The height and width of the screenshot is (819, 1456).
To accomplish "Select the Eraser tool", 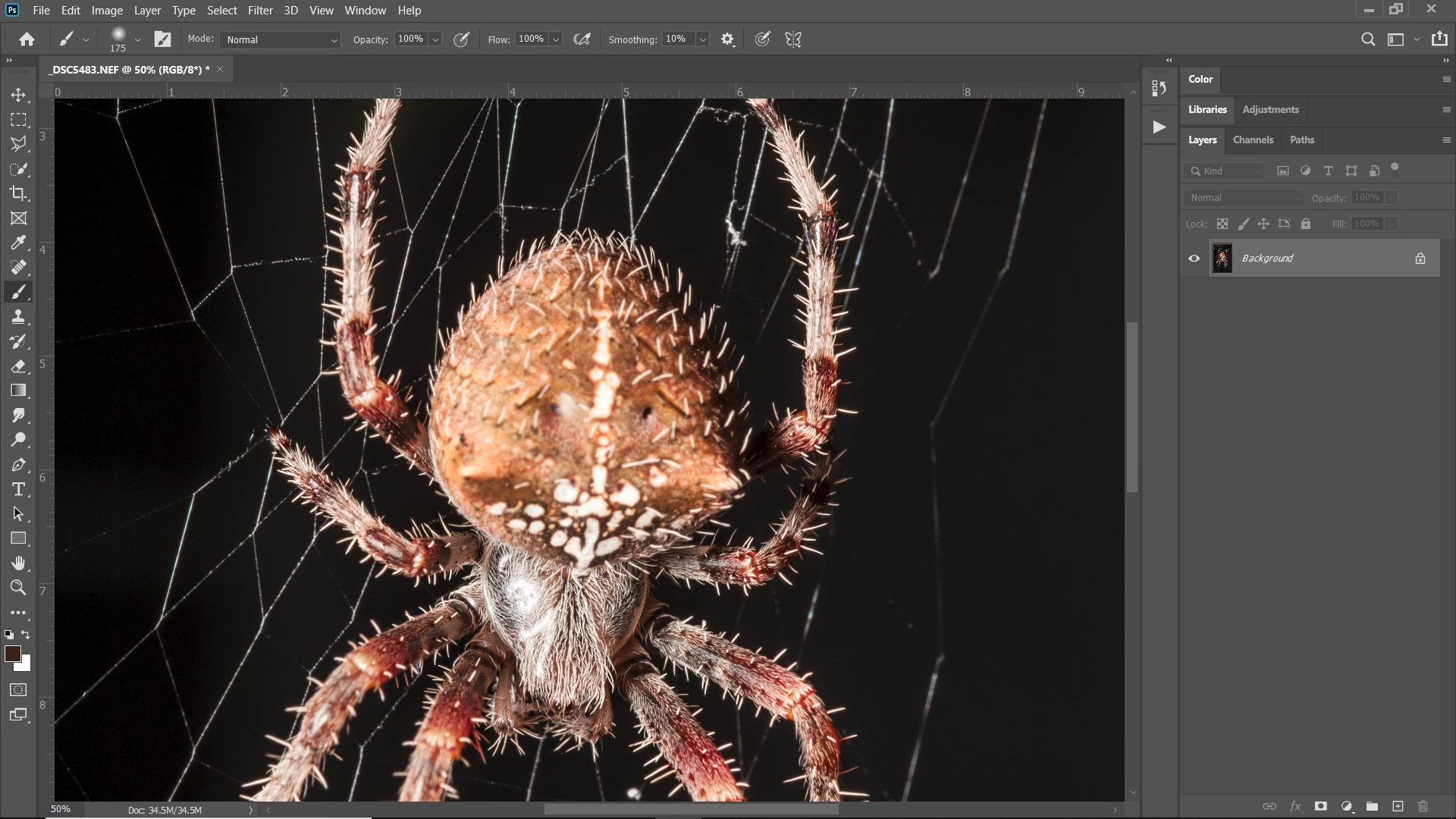I will click(18, 366).
